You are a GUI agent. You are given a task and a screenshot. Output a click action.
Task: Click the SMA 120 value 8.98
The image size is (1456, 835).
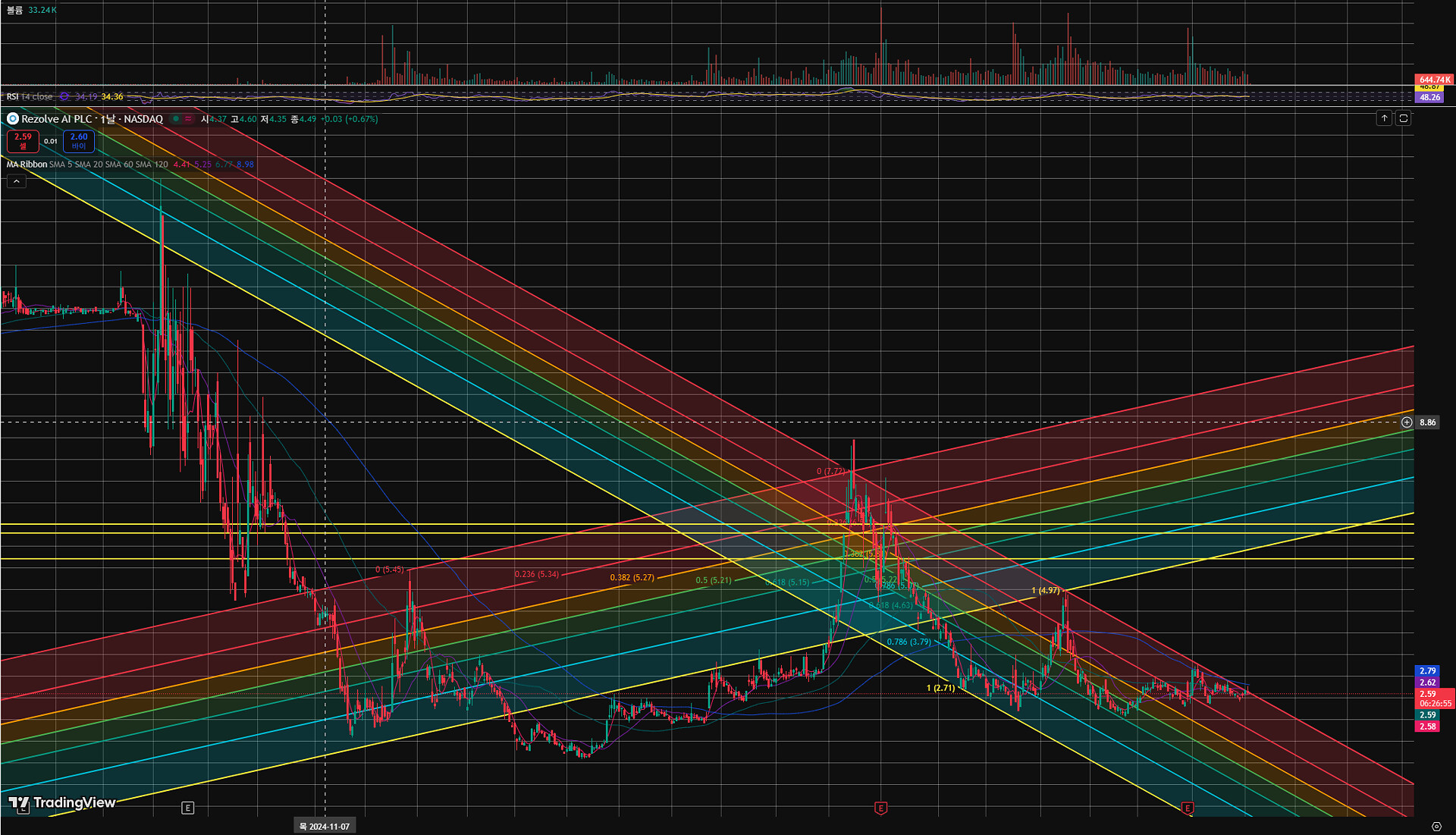(245, 165)
